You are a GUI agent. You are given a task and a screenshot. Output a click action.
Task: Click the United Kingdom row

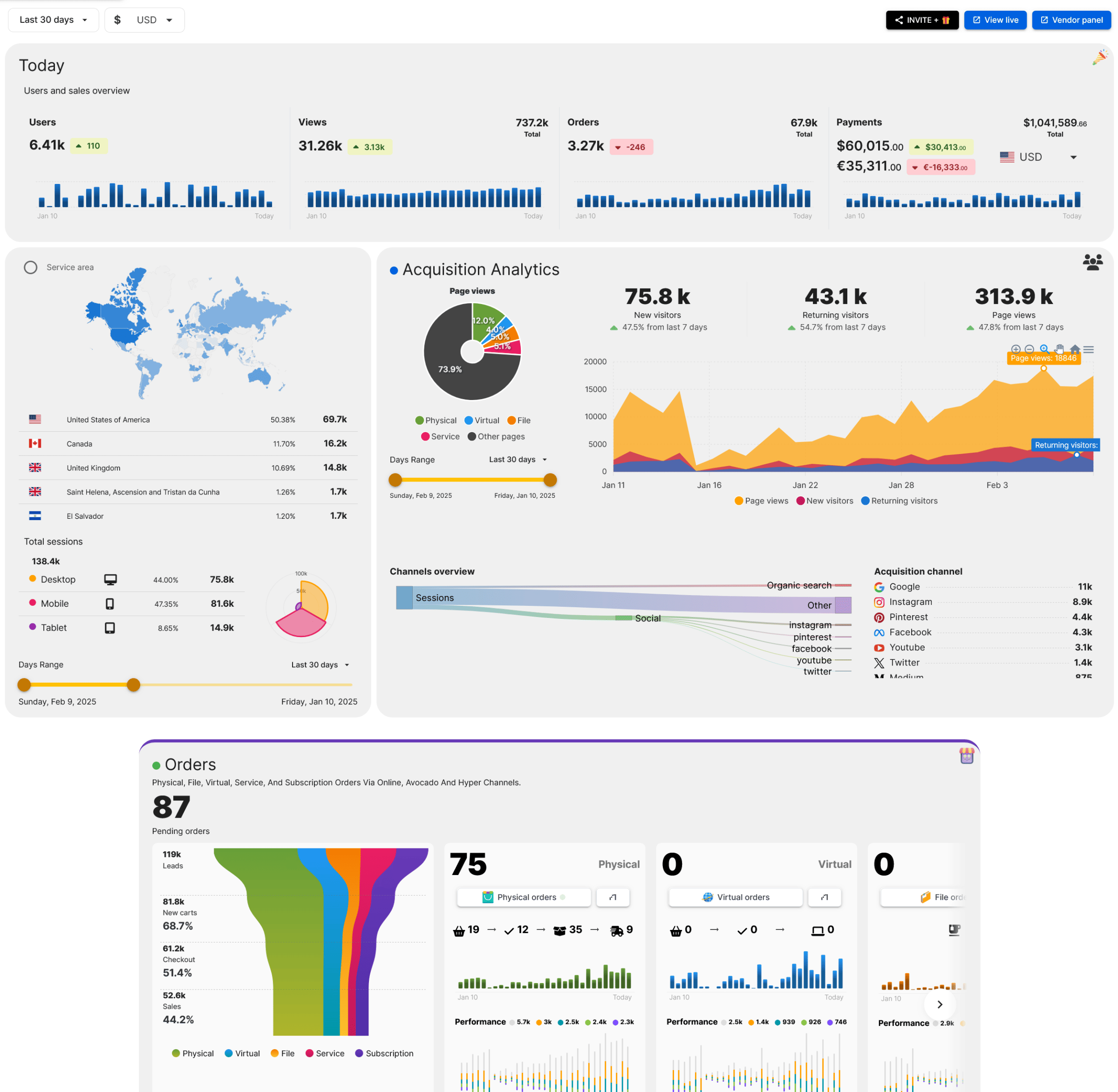[x=188, y=468]
